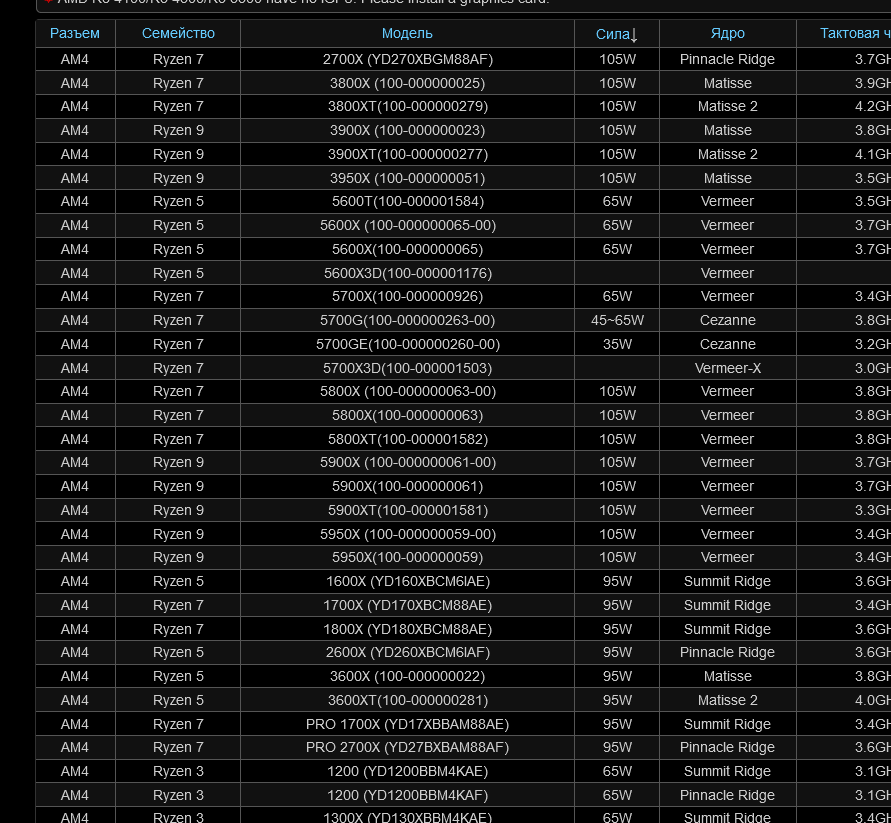
Task: Select model cell 5600X3D(100-000001176)
Action: (x=407, y=273)
